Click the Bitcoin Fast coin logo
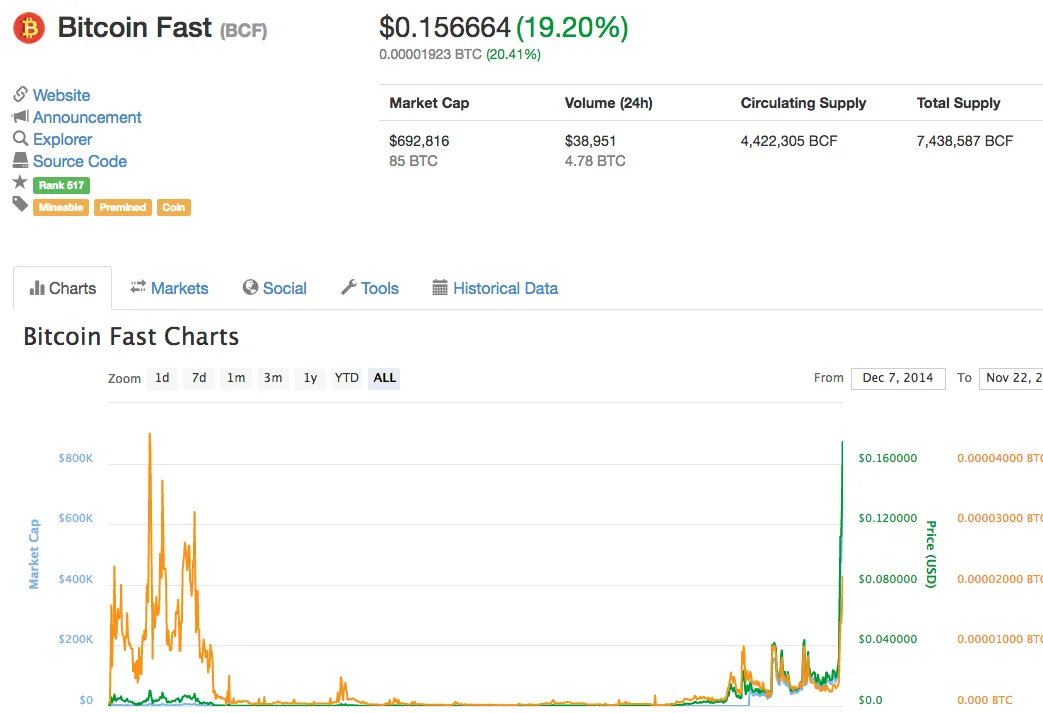 (29, 28)
